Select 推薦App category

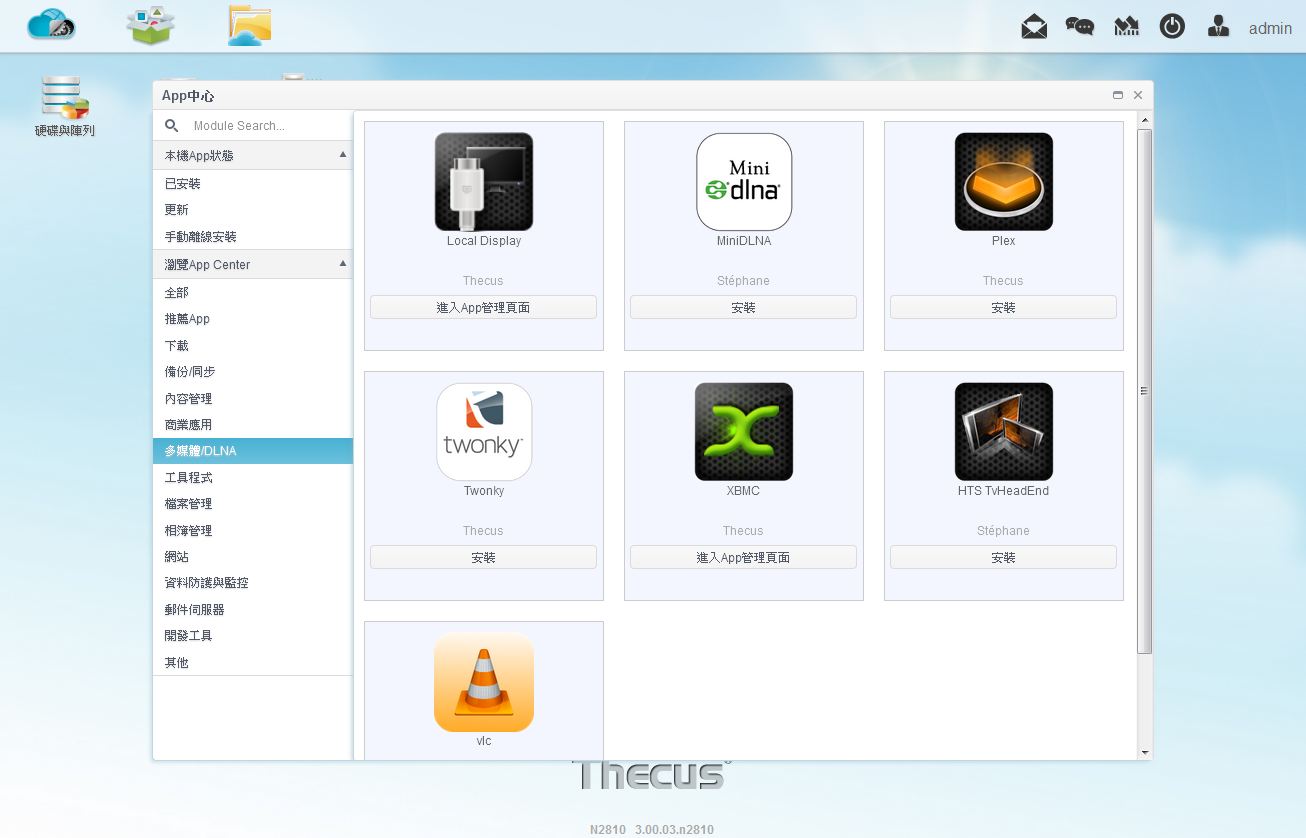point(253,319)
